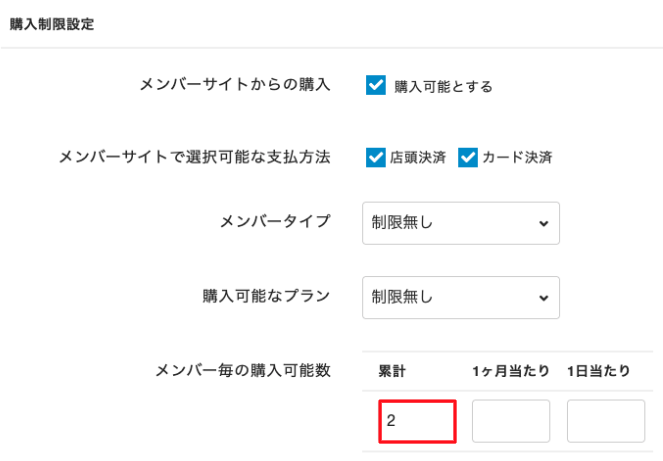Click the 購入制限設定 section heading
The width and height of the screenshot is (663, 461).
(x=52, y=25)
